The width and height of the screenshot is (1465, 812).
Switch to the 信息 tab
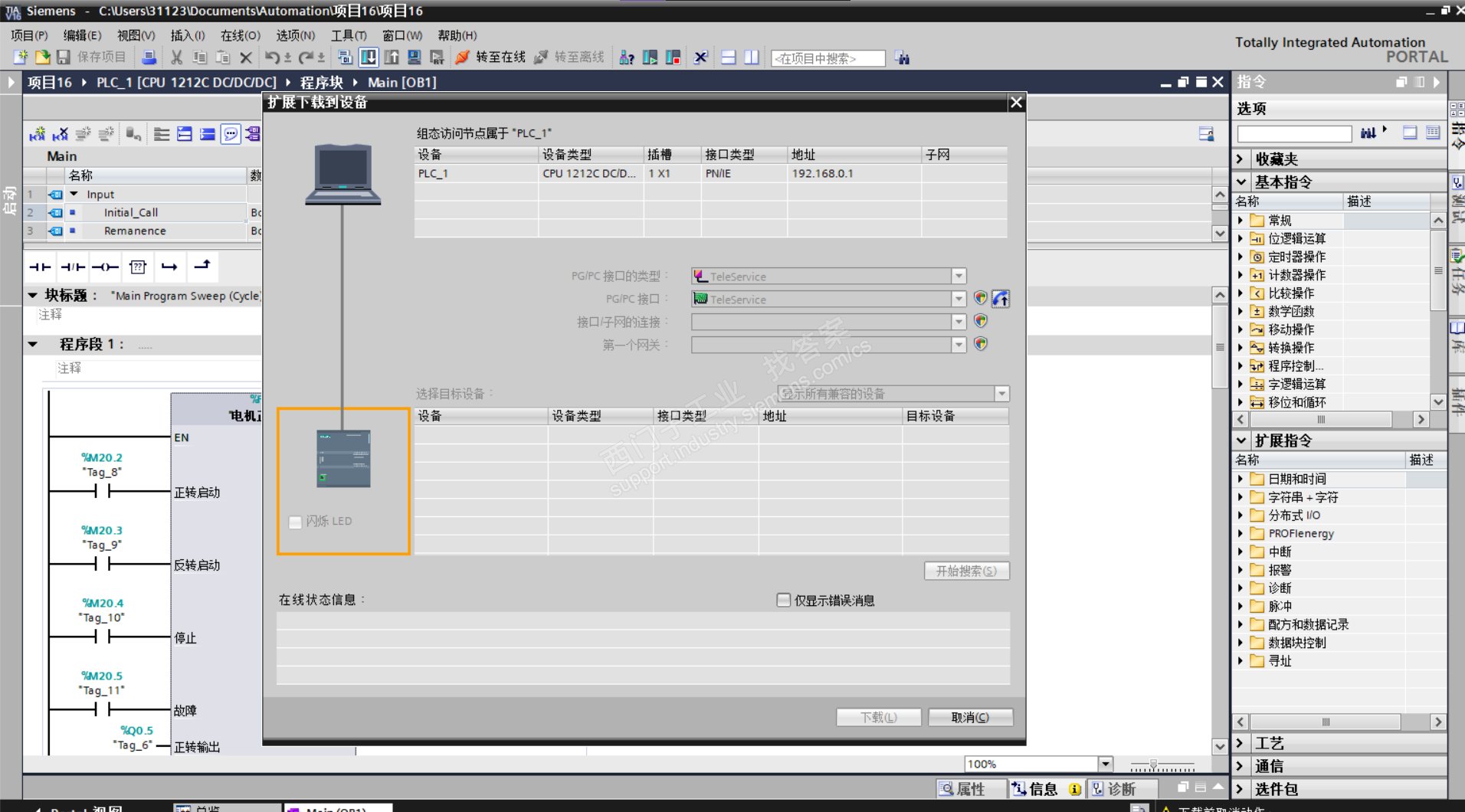click(1047, 789)
